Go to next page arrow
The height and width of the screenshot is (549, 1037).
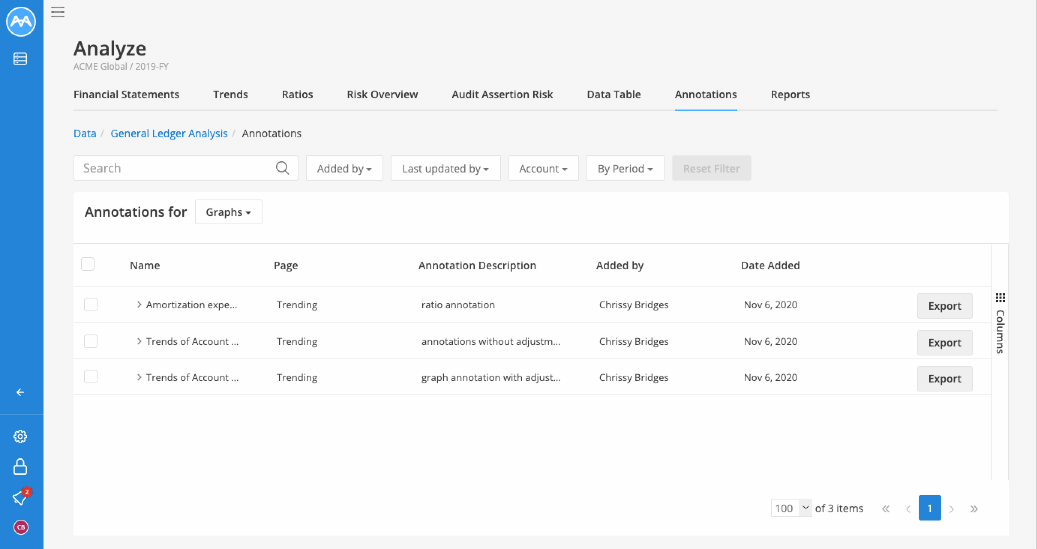pos(952,509)
